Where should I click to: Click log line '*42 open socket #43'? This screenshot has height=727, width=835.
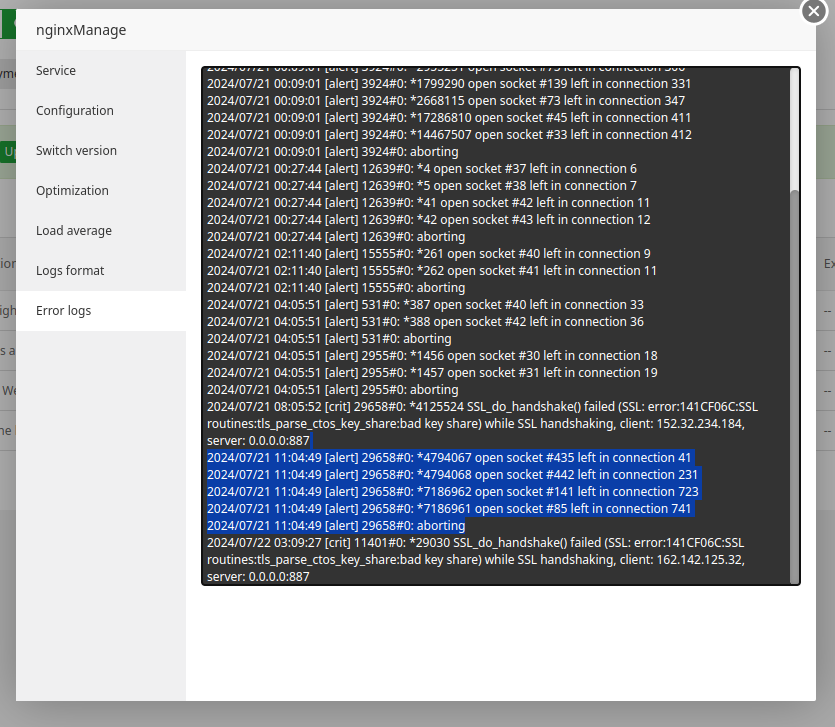click(429, 220)
